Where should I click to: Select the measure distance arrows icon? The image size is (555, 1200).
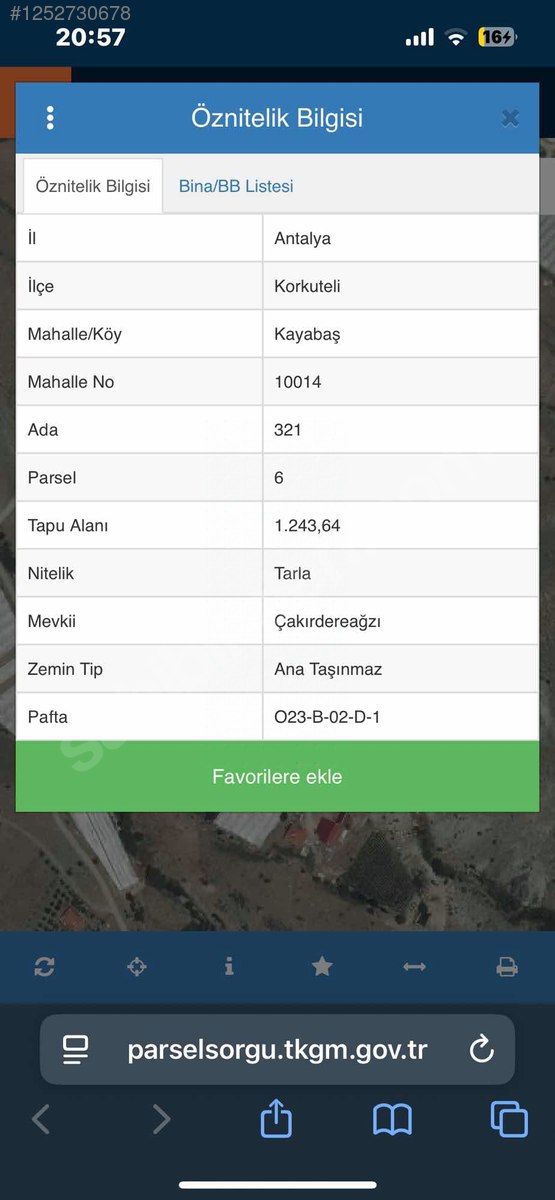(x=414, y=967)
